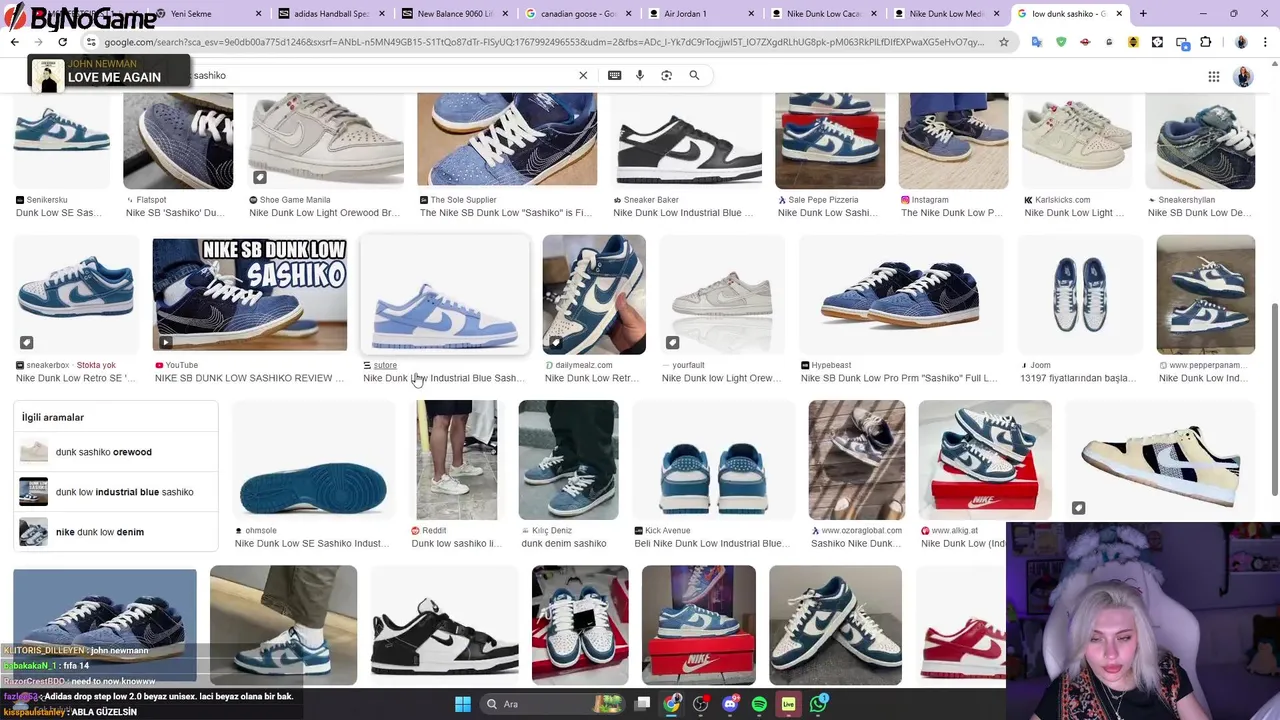Select related search nike dunk low denim
Screen dimensions: 1280x720
pos(117,532)
